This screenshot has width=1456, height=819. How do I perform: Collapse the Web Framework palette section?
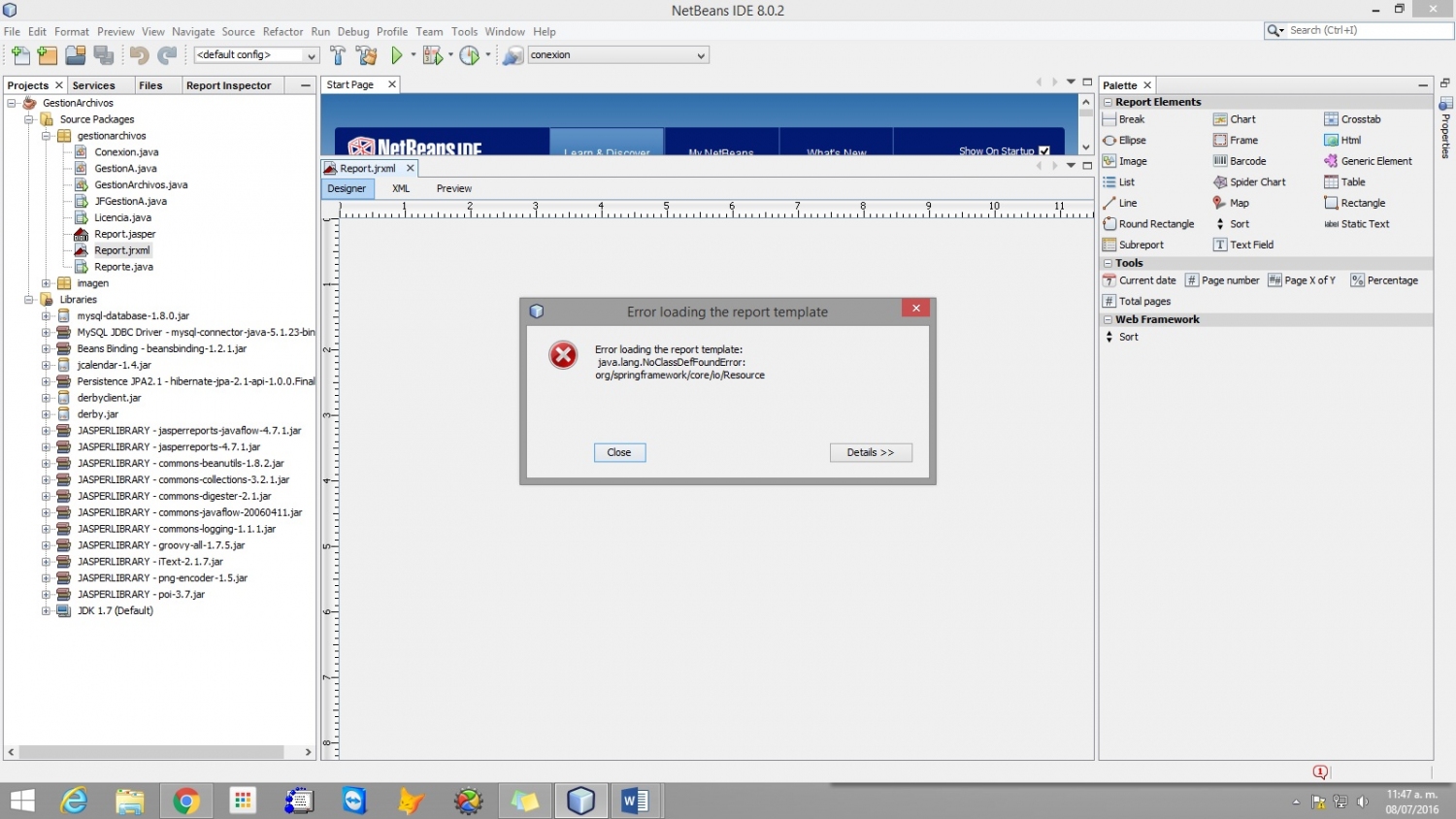[x=1109, y=319]
